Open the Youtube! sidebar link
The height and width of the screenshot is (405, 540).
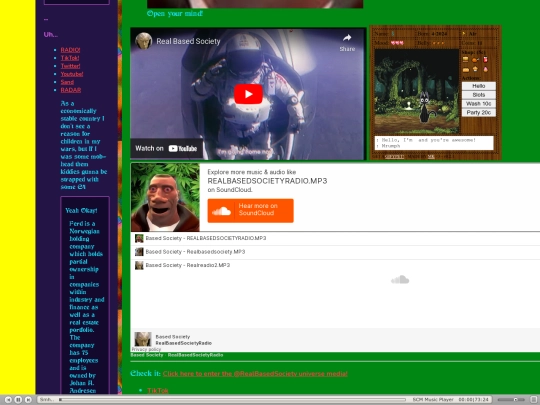point(72,74)
